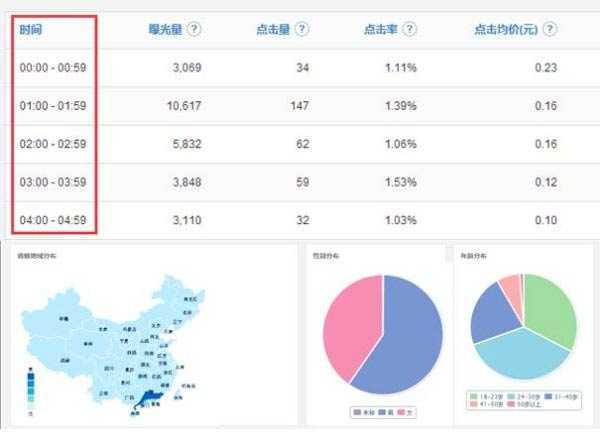Click the average price 0.10
The height and width of the screenshot is (445, 600).
pyautogui.click(x=546, y=220)
